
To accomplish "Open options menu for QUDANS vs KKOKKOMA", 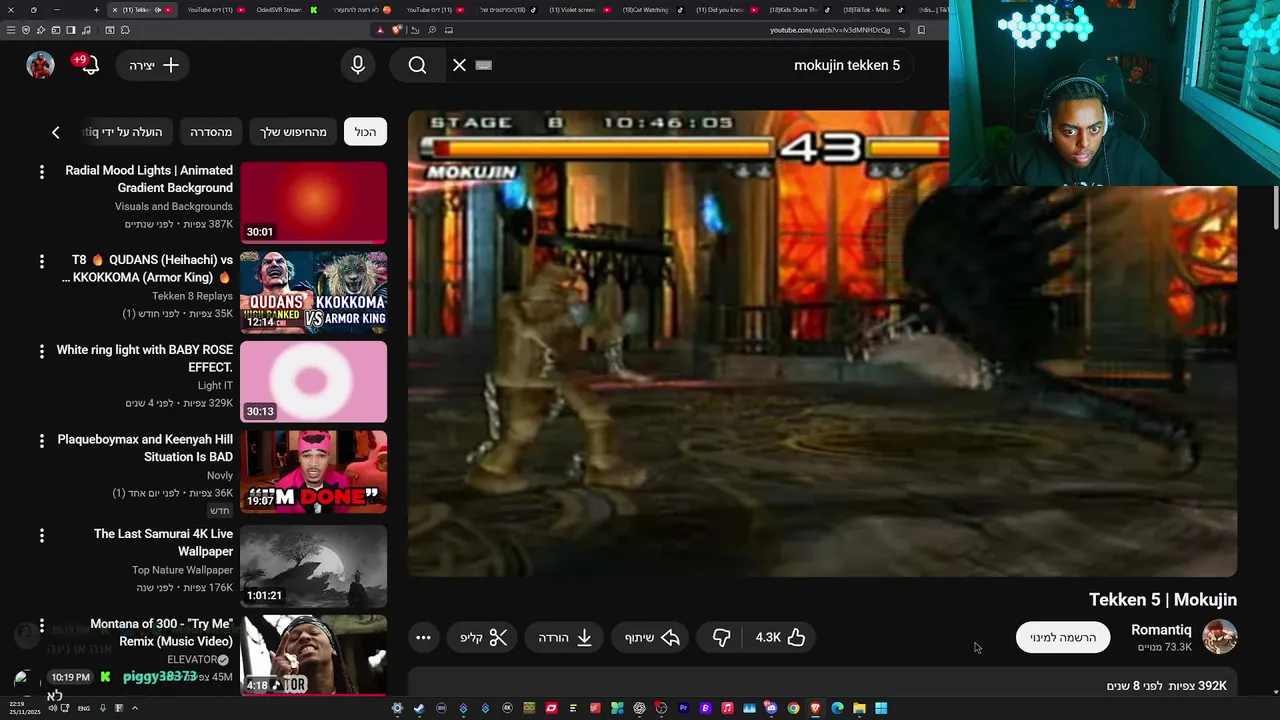I will coord(41,261).
